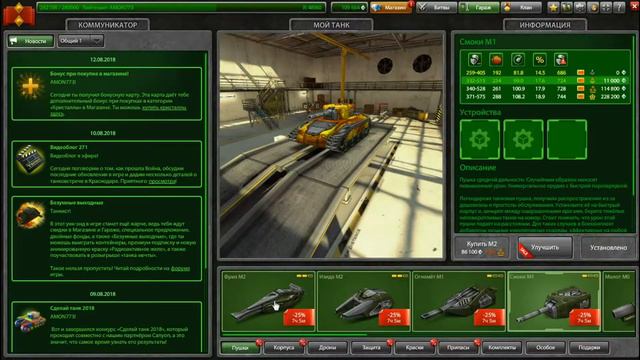This screenshot has height=360, width=640.
Task: Click the crystal balance counter
Action: pyautogui.click(x=349, y=7)
